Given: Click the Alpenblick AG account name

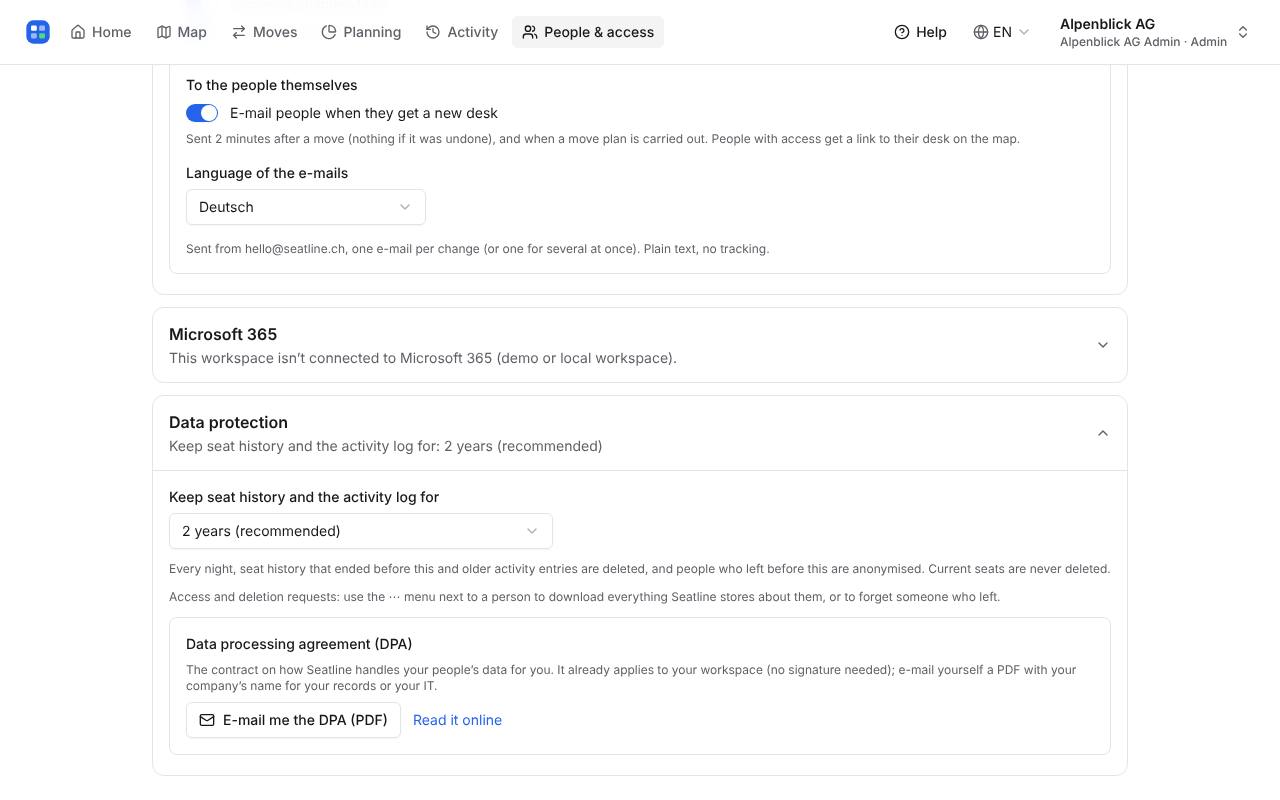Looking at the screenshot, I should pos(1107,24).
